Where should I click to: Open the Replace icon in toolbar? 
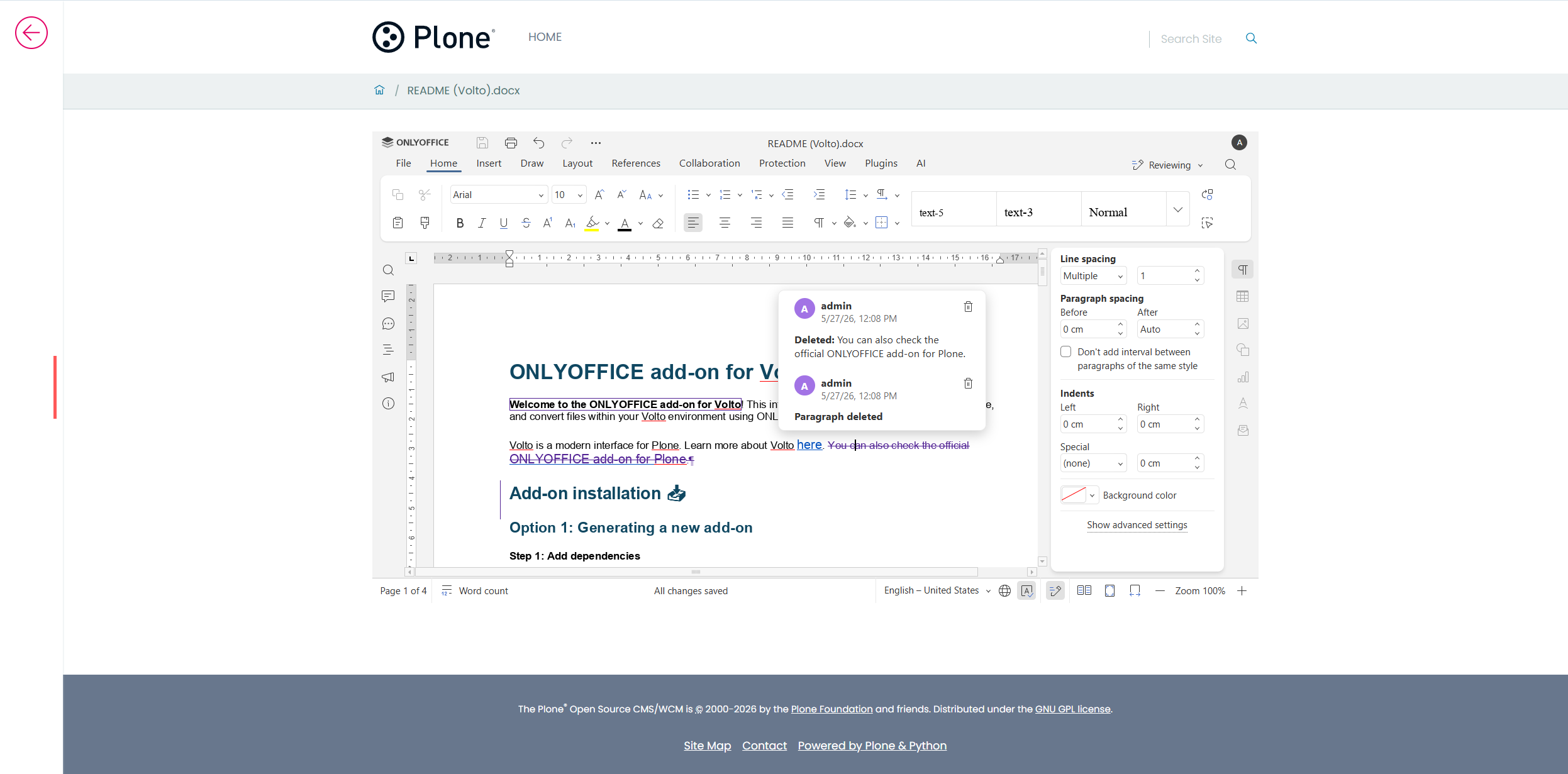1207,194
